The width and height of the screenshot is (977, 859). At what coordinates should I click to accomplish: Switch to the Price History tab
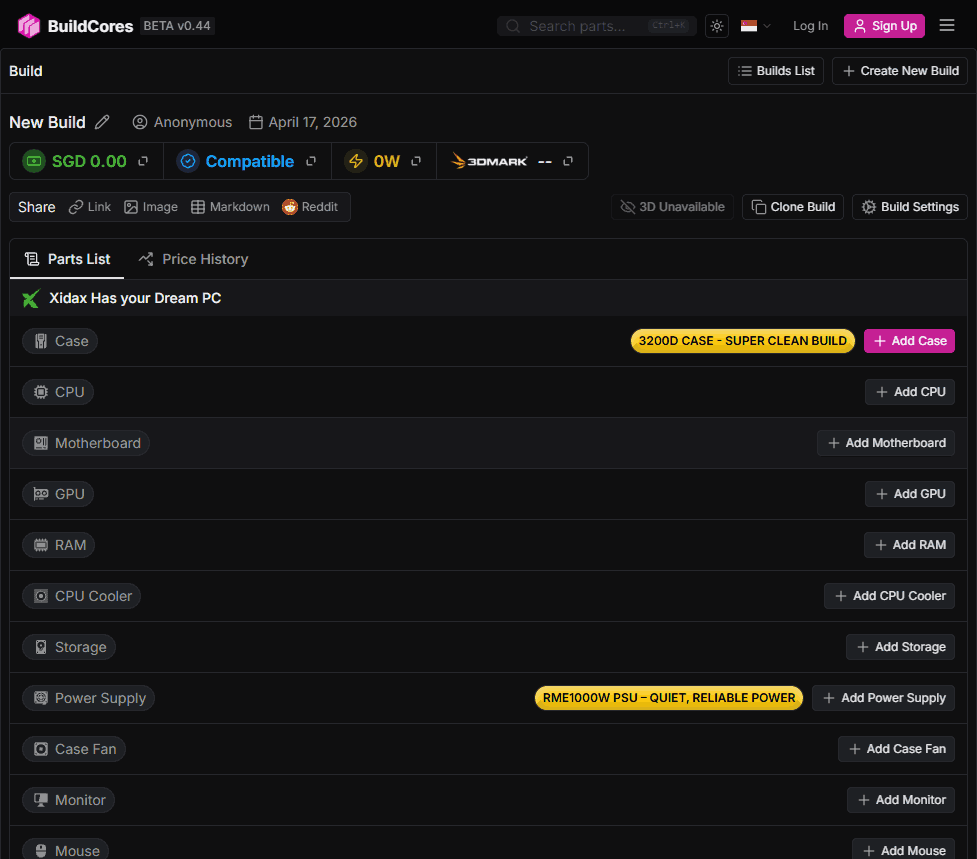[x=193, y=259]
